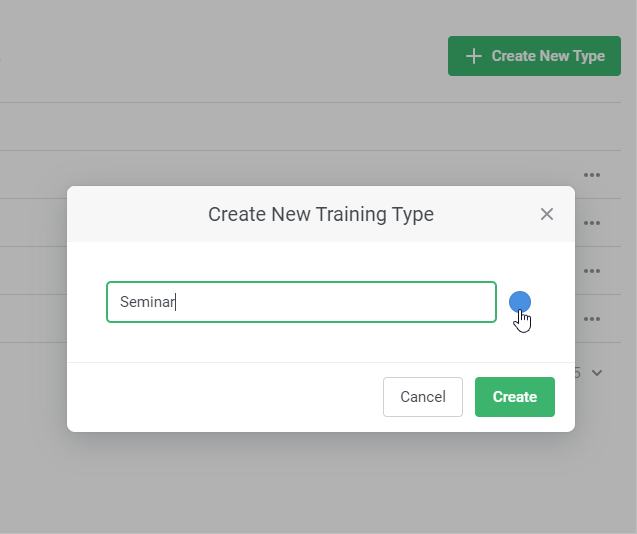637x534 pixels.
Task: Open the blue color picker swatch
Action: coord(520,302)
